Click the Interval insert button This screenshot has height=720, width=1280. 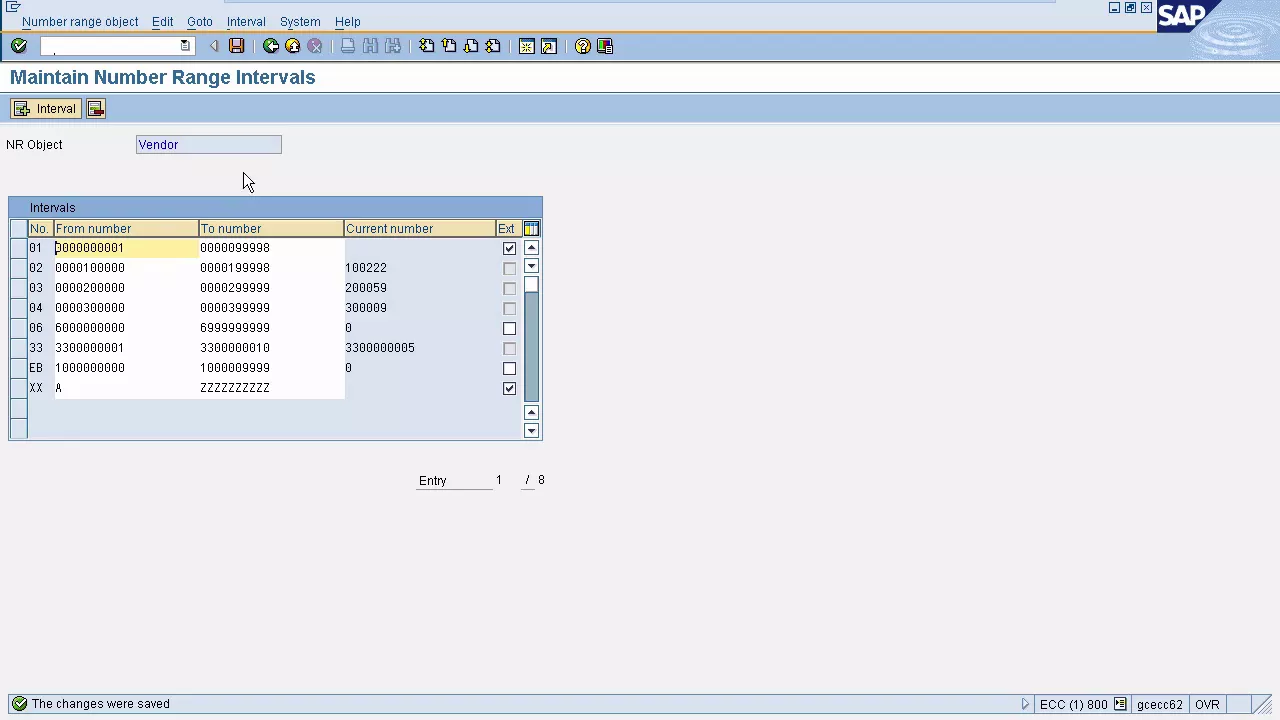[x=45, y=109]
